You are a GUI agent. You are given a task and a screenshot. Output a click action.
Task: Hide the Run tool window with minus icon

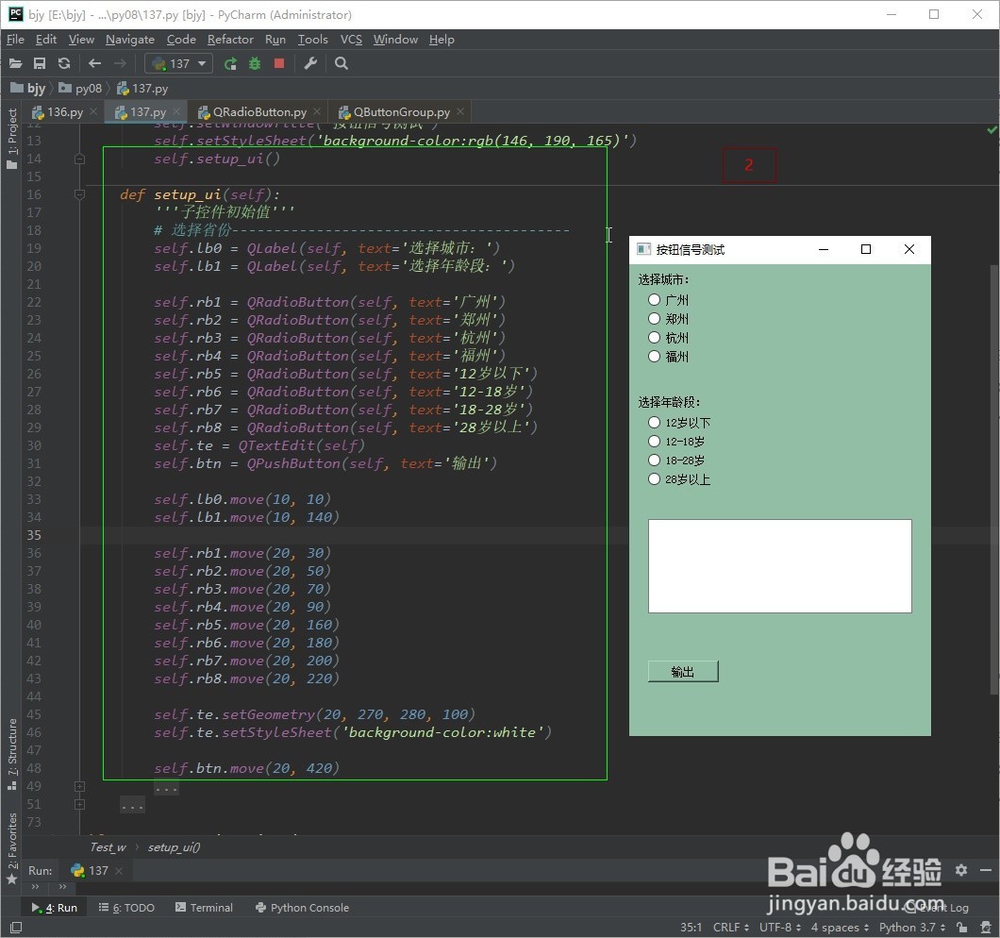[x=985, y=870]
